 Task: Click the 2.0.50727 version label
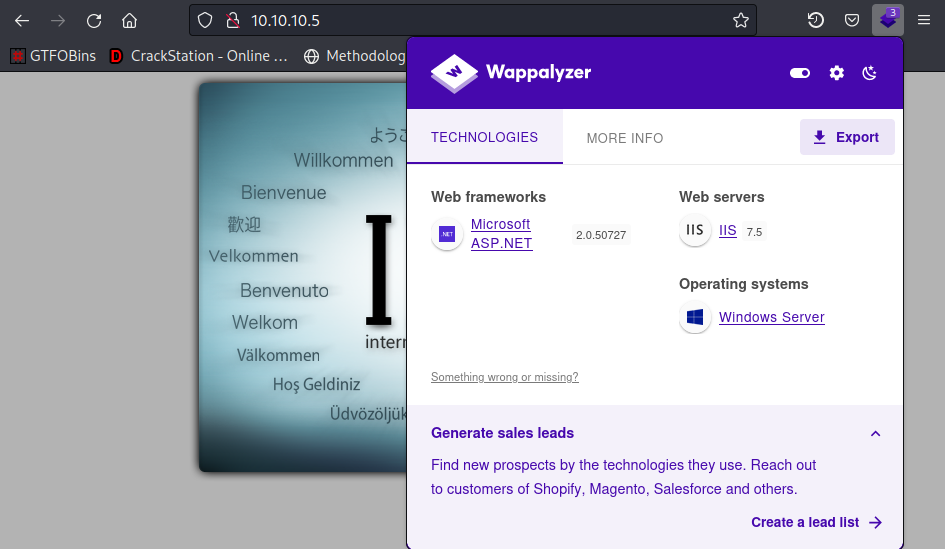coord(601,235)
